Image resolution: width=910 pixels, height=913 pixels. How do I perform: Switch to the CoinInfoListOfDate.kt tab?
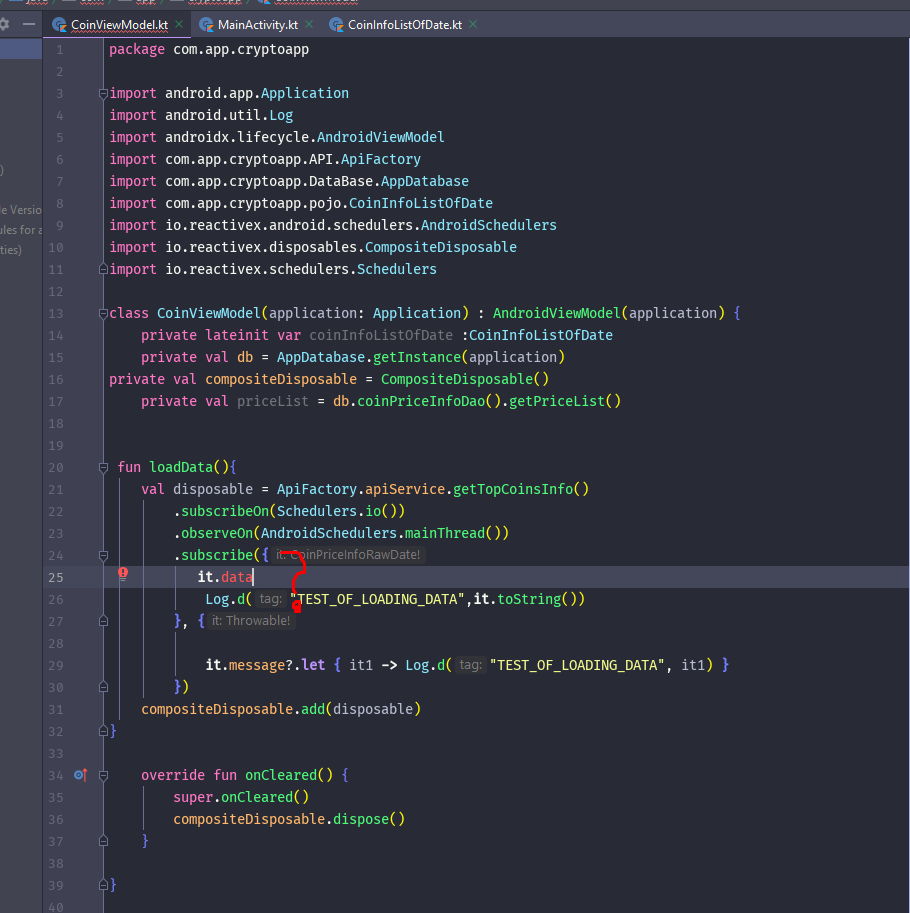coord(404,25)
